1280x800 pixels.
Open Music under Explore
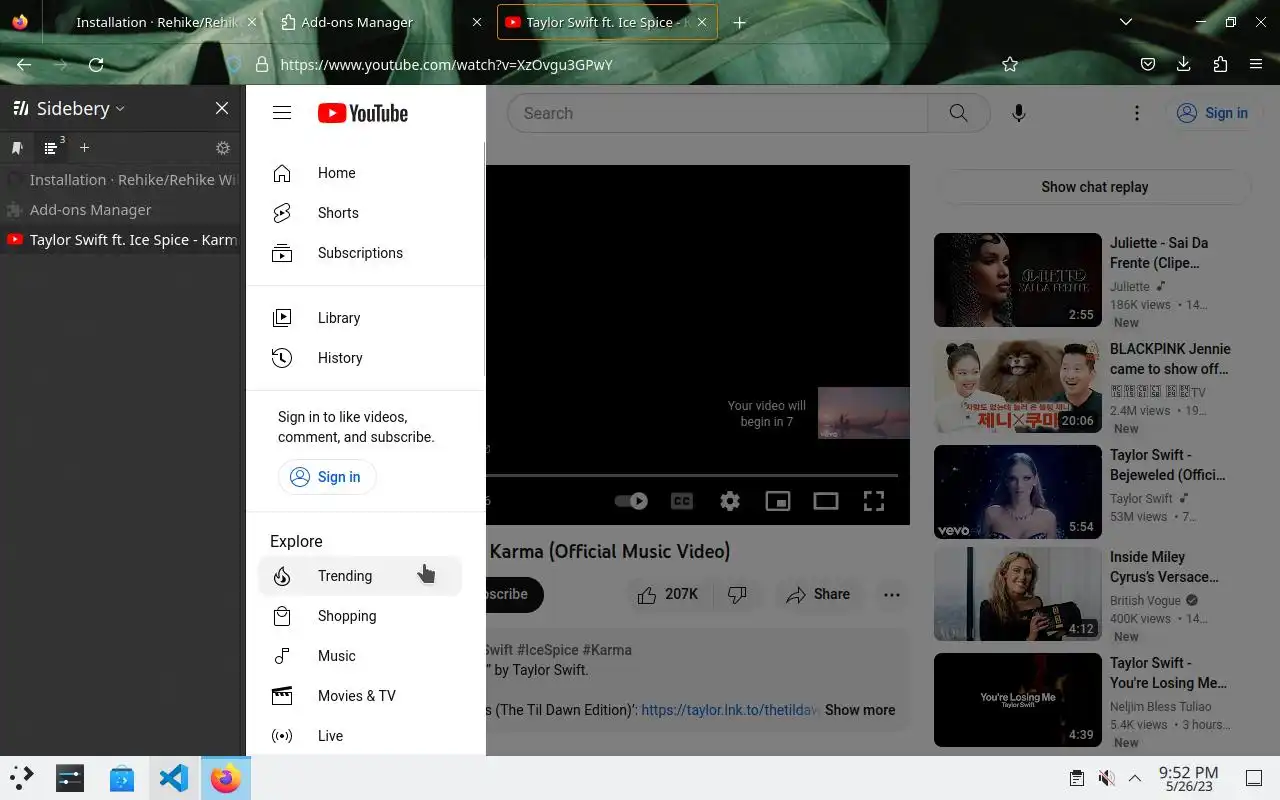tap(360, 656)
